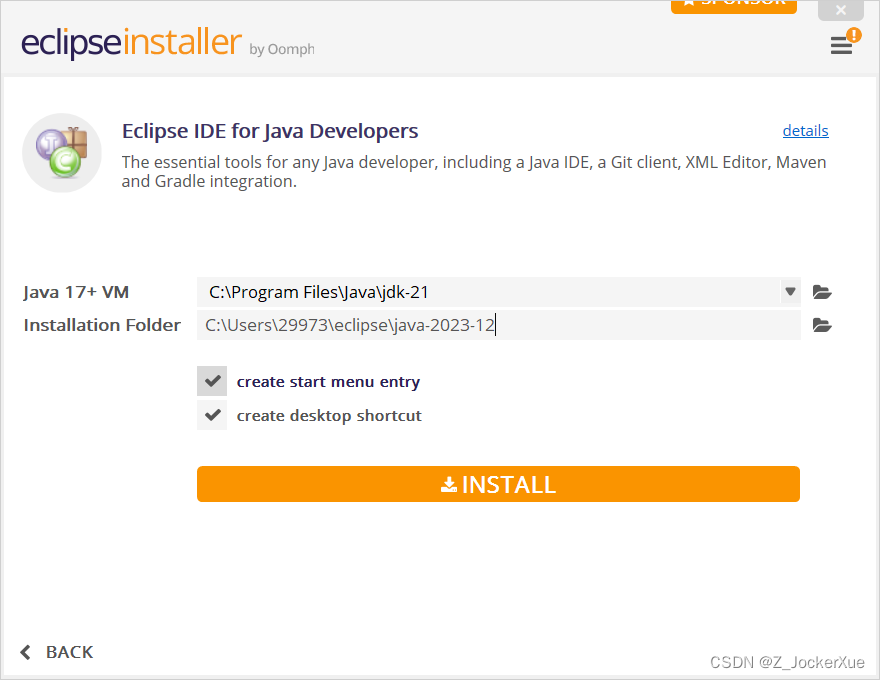Click the eclipseinstaller logo
The height and width of the screenshot is (680, 880).
coord(131,42)
